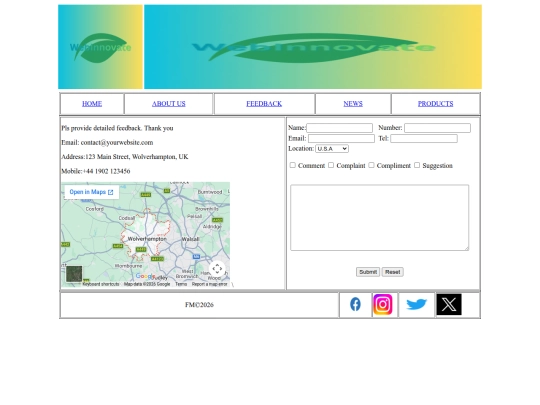Toggle the map pan control button
The width and height of the screenshot is (540, 405).
point(217,269)
